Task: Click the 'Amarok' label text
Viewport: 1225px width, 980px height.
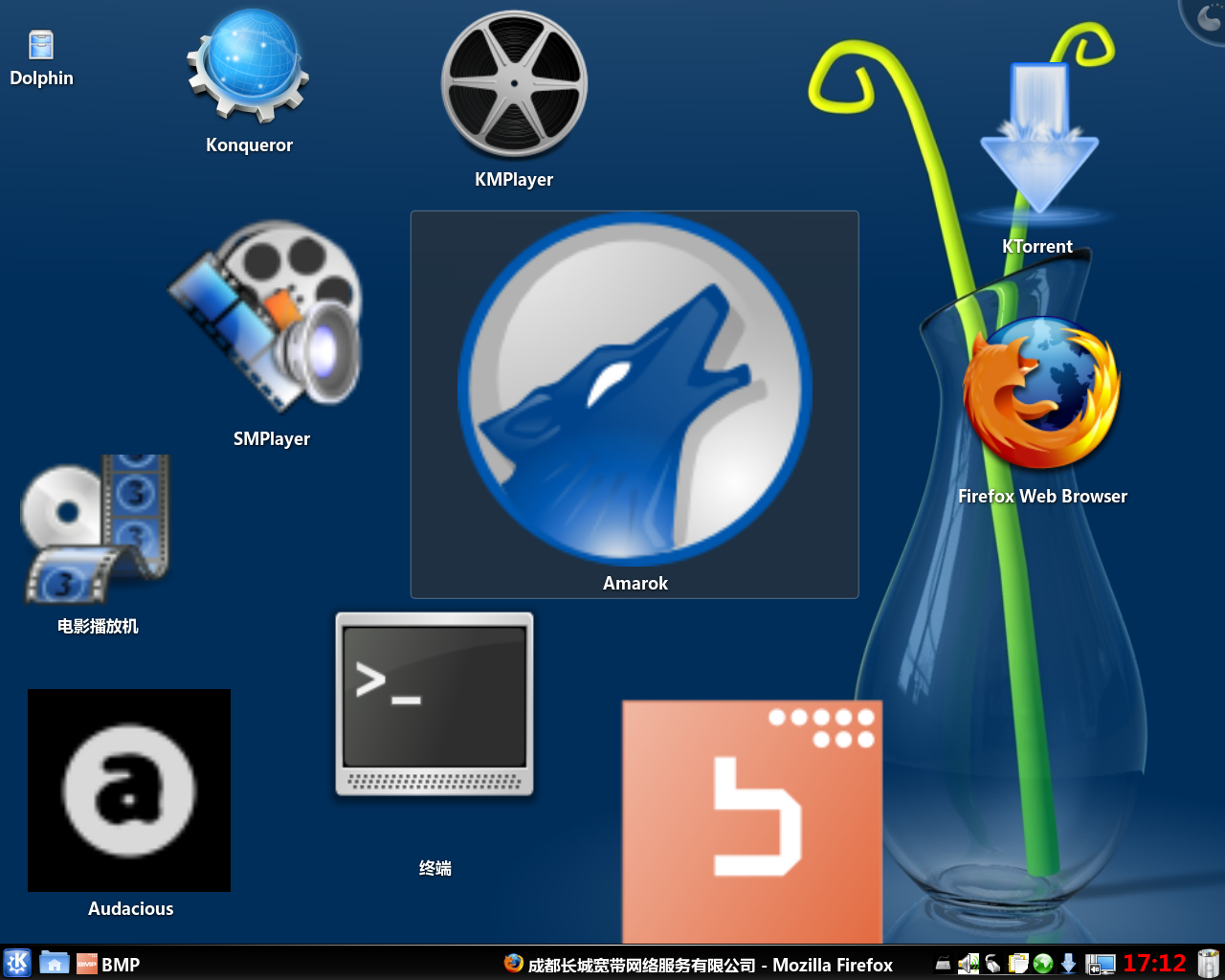Action: [x=635, y=583]
